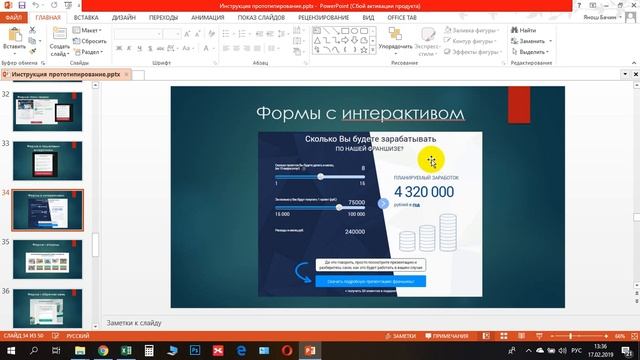Expand the shapes gallery more arrow
The height and width of the screenshot is (360, 640).
373,50
